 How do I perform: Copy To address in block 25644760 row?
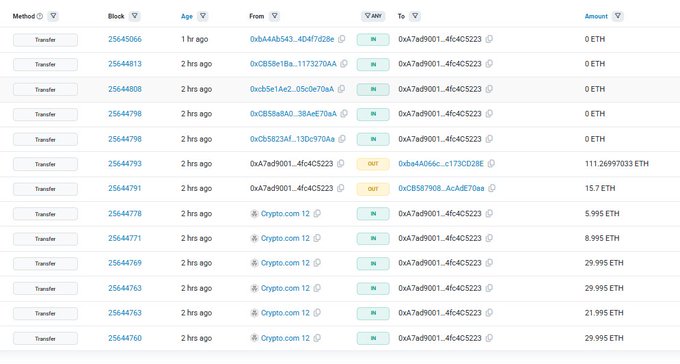[x=489, y=338]
